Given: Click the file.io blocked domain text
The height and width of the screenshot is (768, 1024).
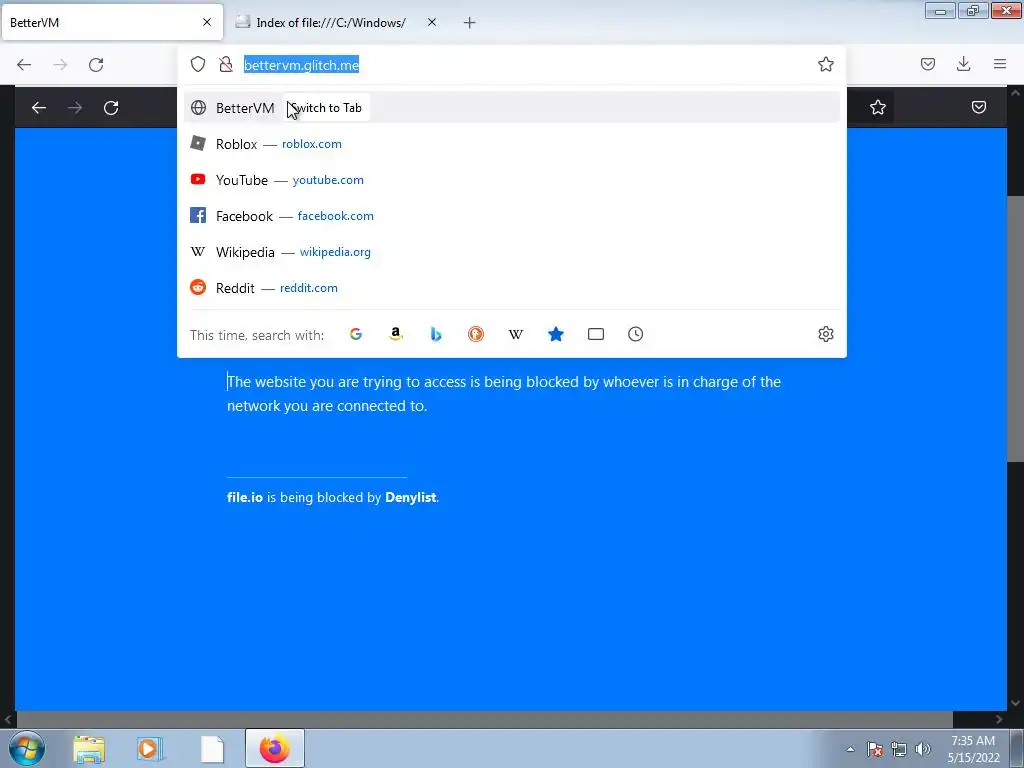Looking at the screenshot, I should (245, 497).
